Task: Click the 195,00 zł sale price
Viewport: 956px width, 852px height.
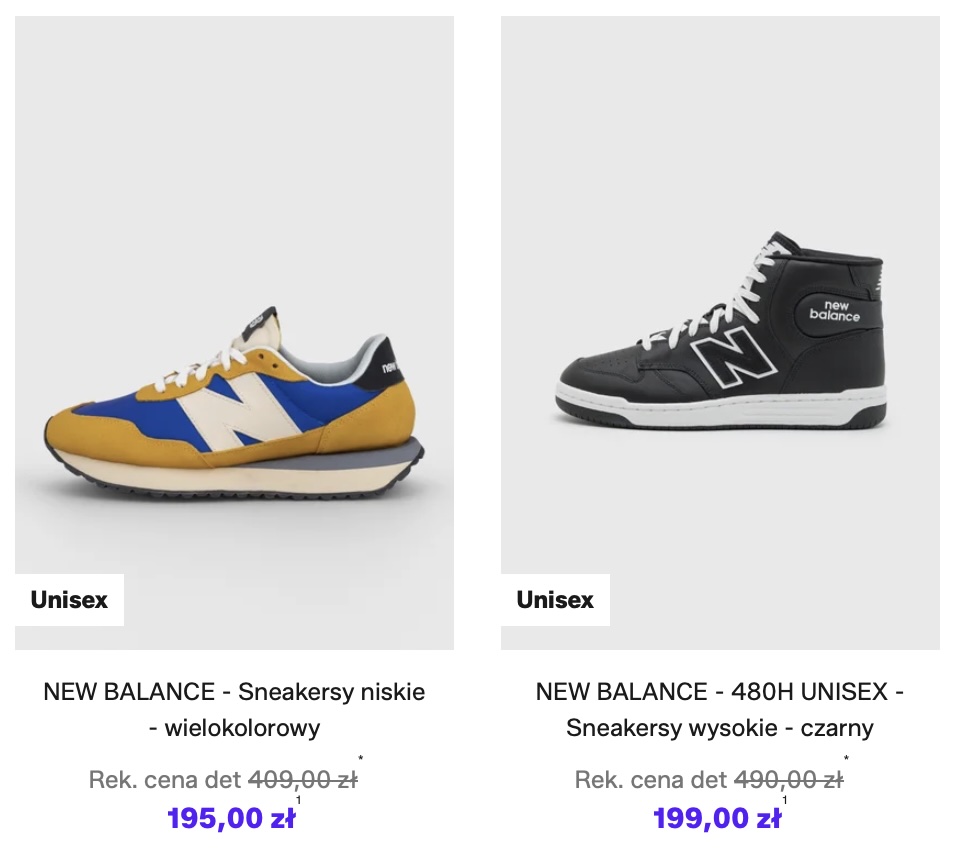Action: pos(231,818)
